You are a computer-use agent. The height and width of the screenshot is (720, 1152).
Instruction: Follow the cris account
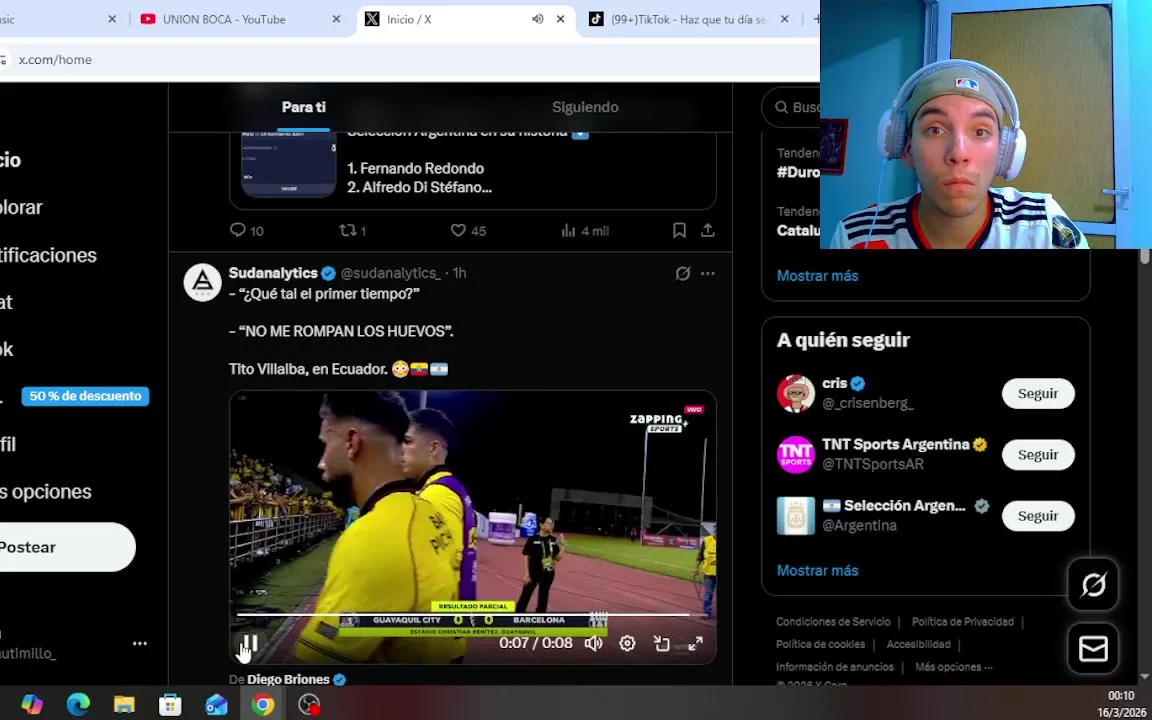(1037, 394)
